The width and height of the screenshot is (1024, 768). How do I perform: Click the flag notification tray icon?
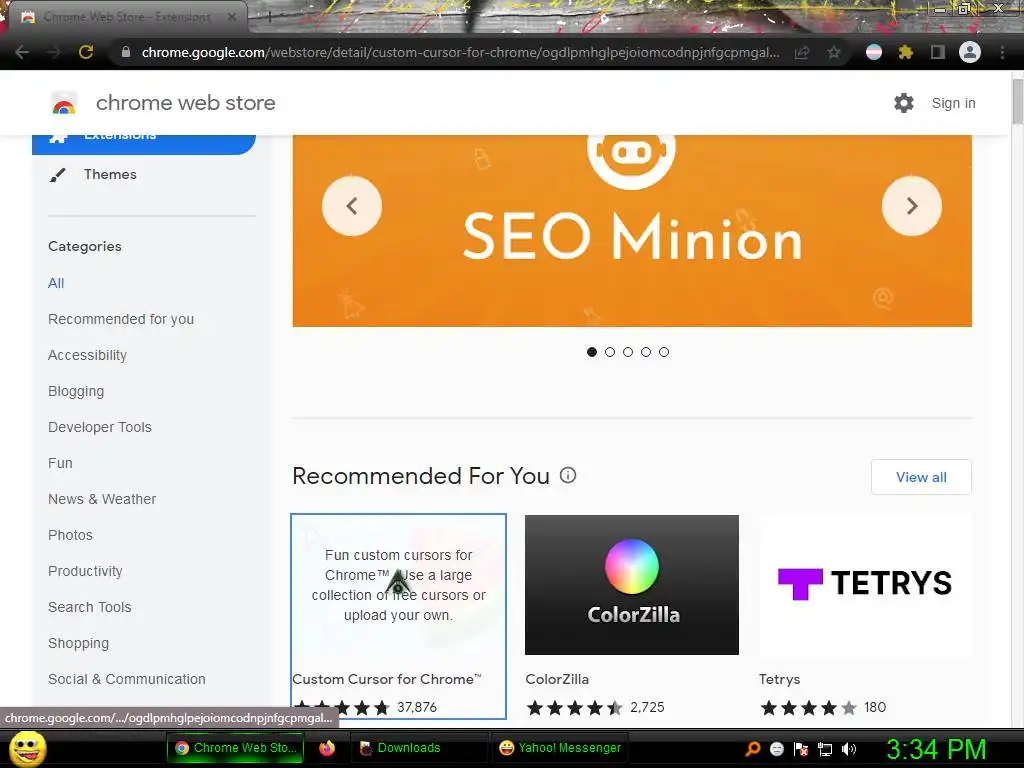coord(801,749)
